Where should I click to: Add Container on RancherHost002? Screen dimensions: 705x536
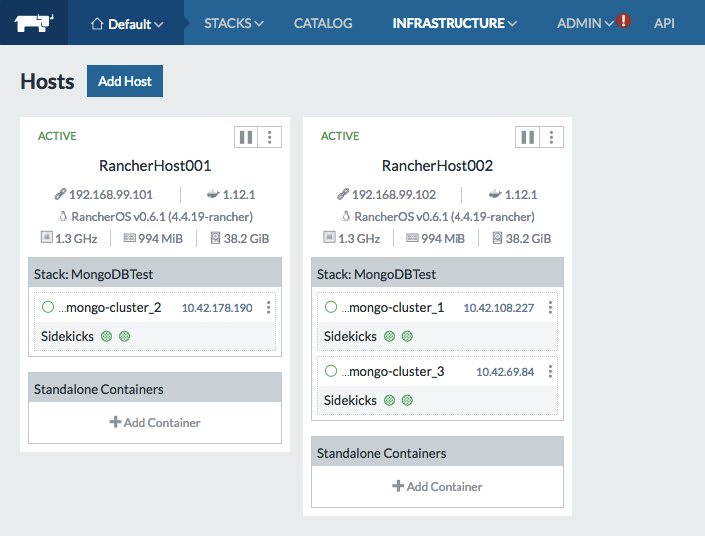pyautogui.click(x=437, y=486)
